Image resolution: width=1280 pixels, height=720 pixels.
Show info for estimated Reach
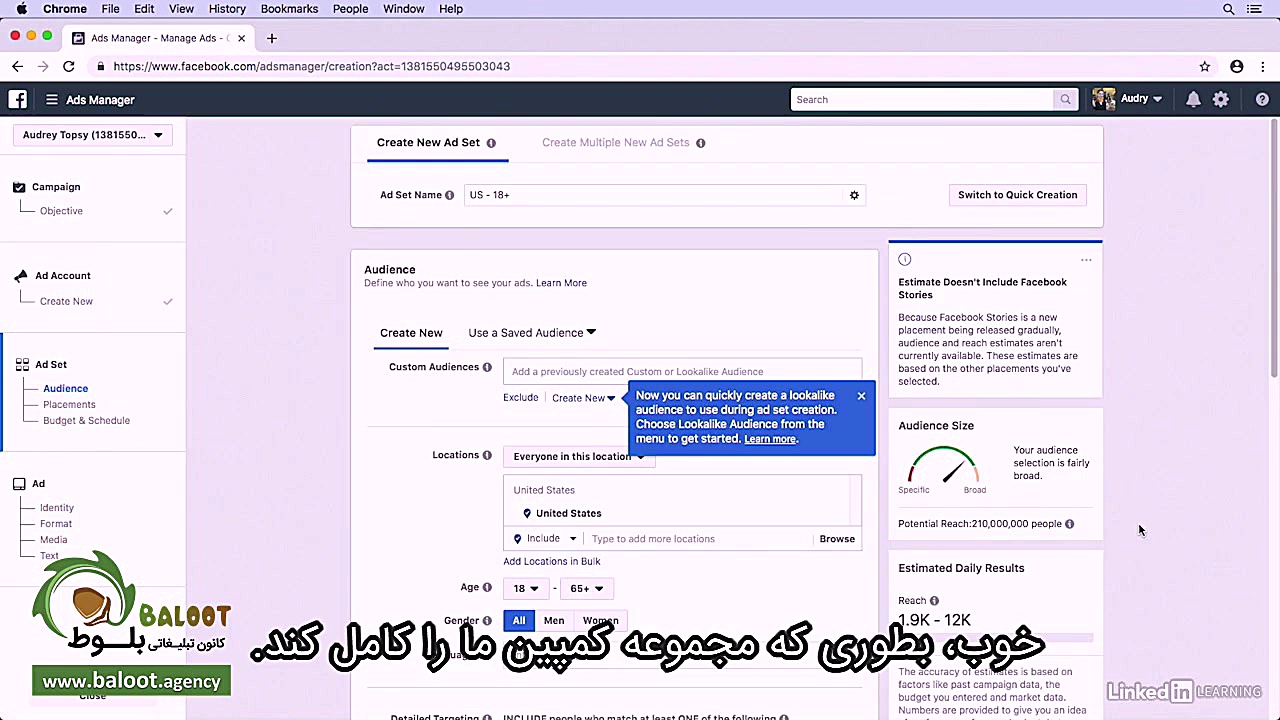(935, 601)
